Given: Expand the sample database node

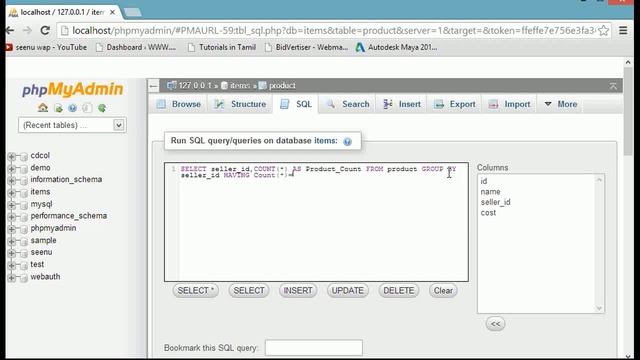Looking at the screenshot, I should coord(11,241).
